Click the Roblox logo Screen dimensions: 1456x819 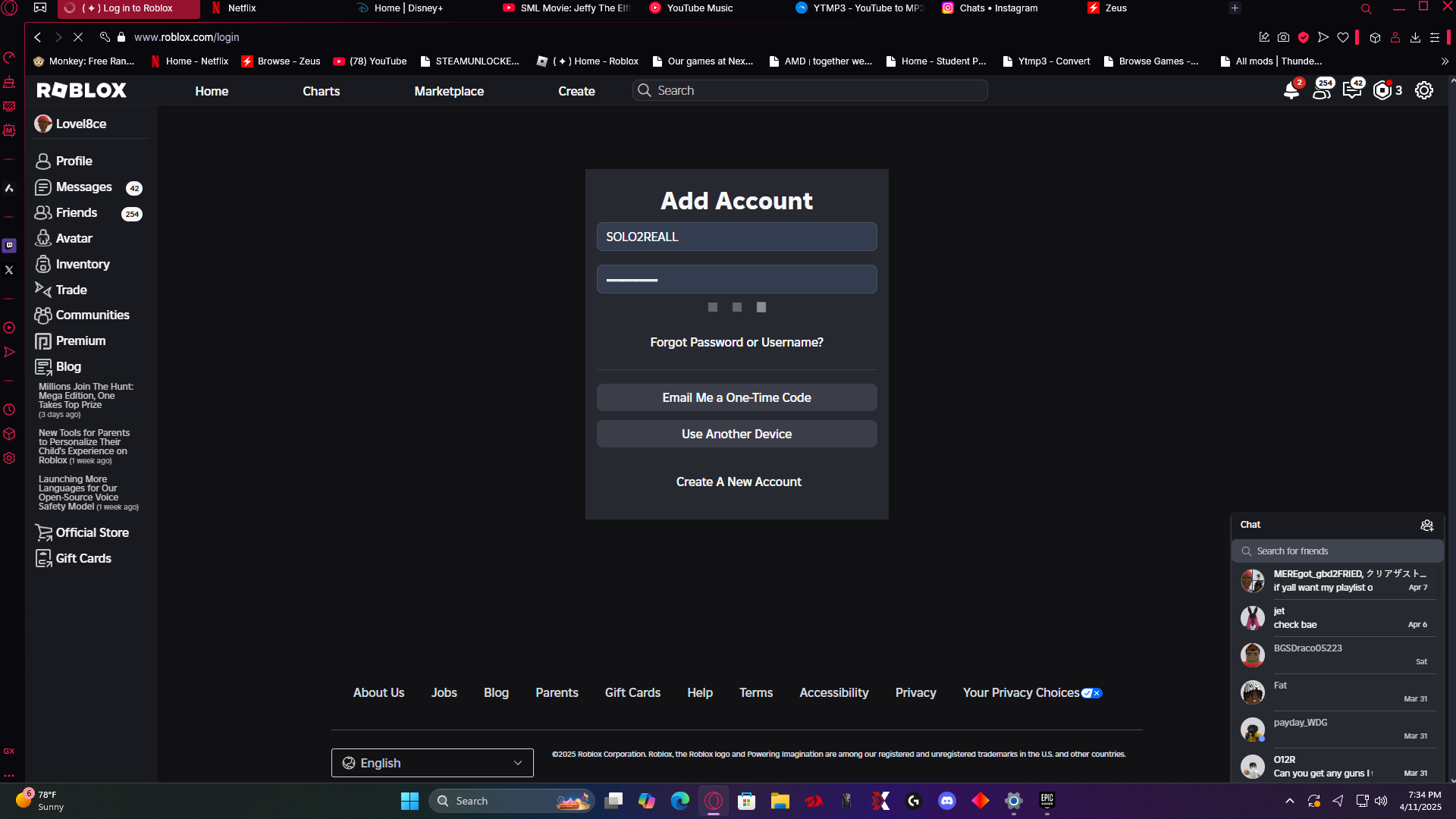tap(82, 90)
